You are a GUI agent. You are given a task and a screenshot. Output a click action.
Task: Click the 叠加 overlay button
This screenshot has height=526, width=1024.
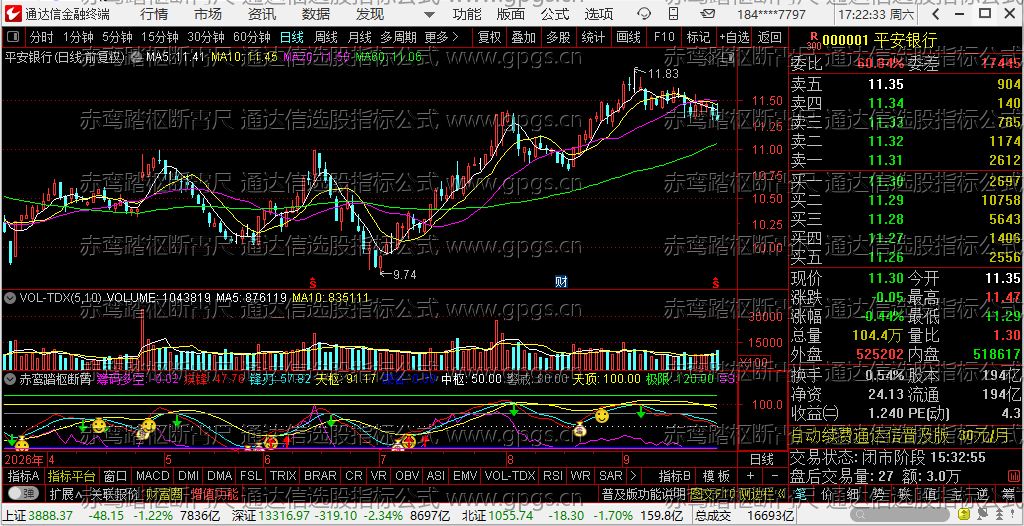[524, 37]
